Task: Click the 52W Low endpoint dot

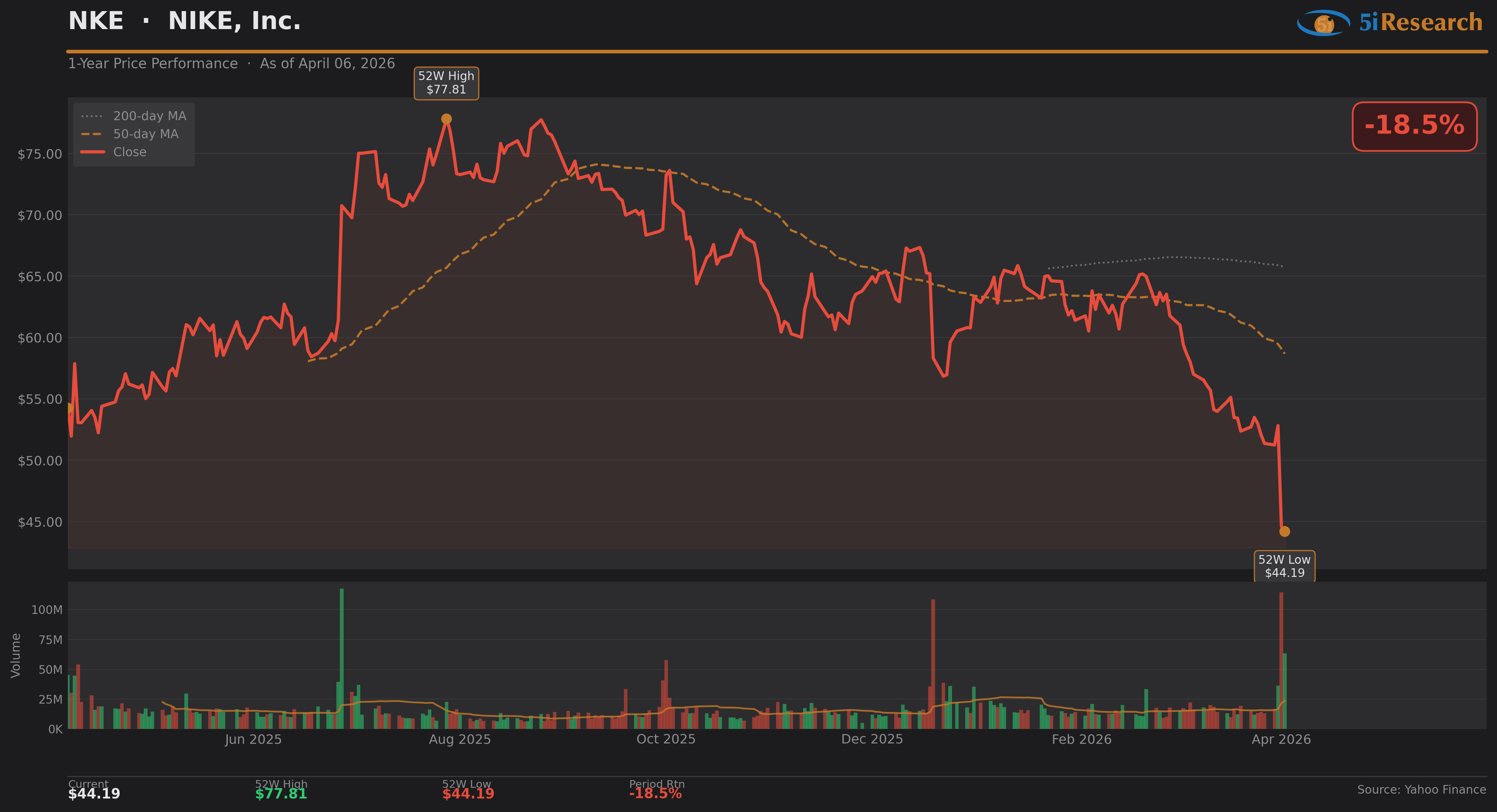Action: tap(1284, 532)
